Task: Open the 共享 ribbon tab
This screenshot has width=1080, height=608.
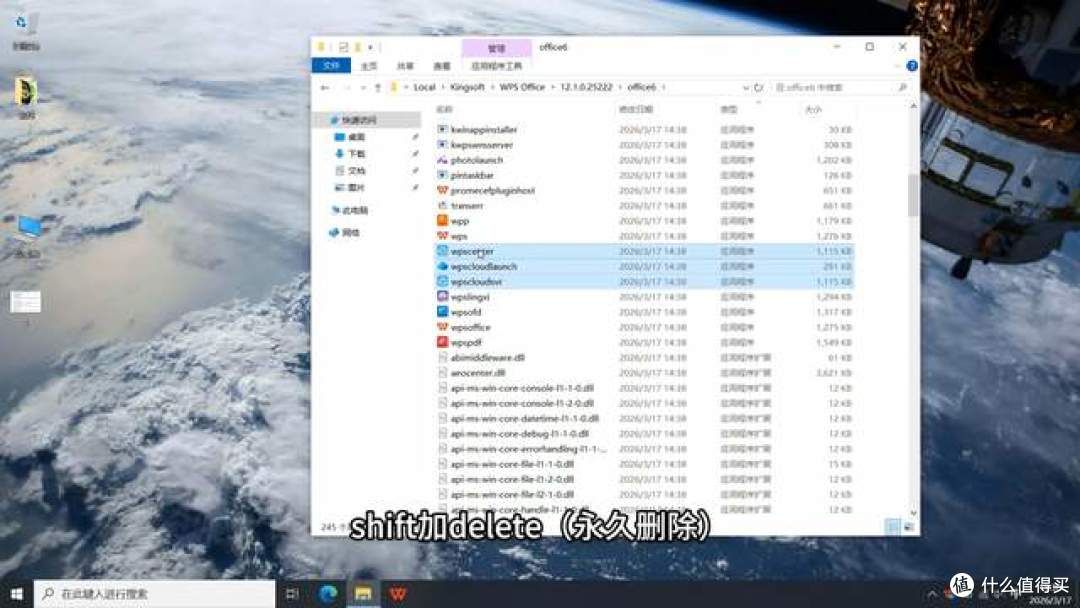Action: (405, 66)
